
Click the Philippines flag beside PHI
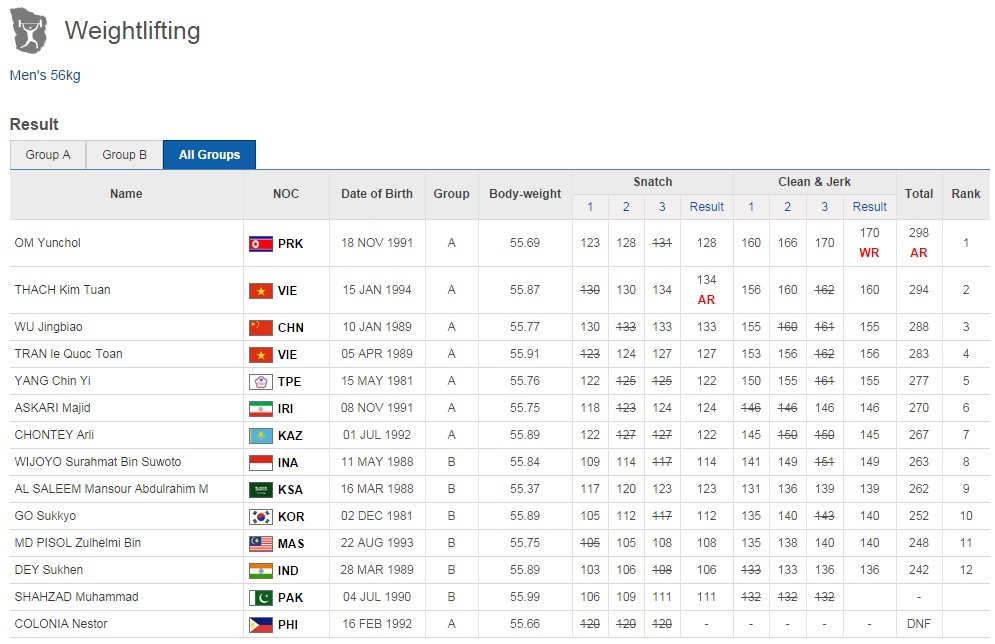(x=260, y=625)
